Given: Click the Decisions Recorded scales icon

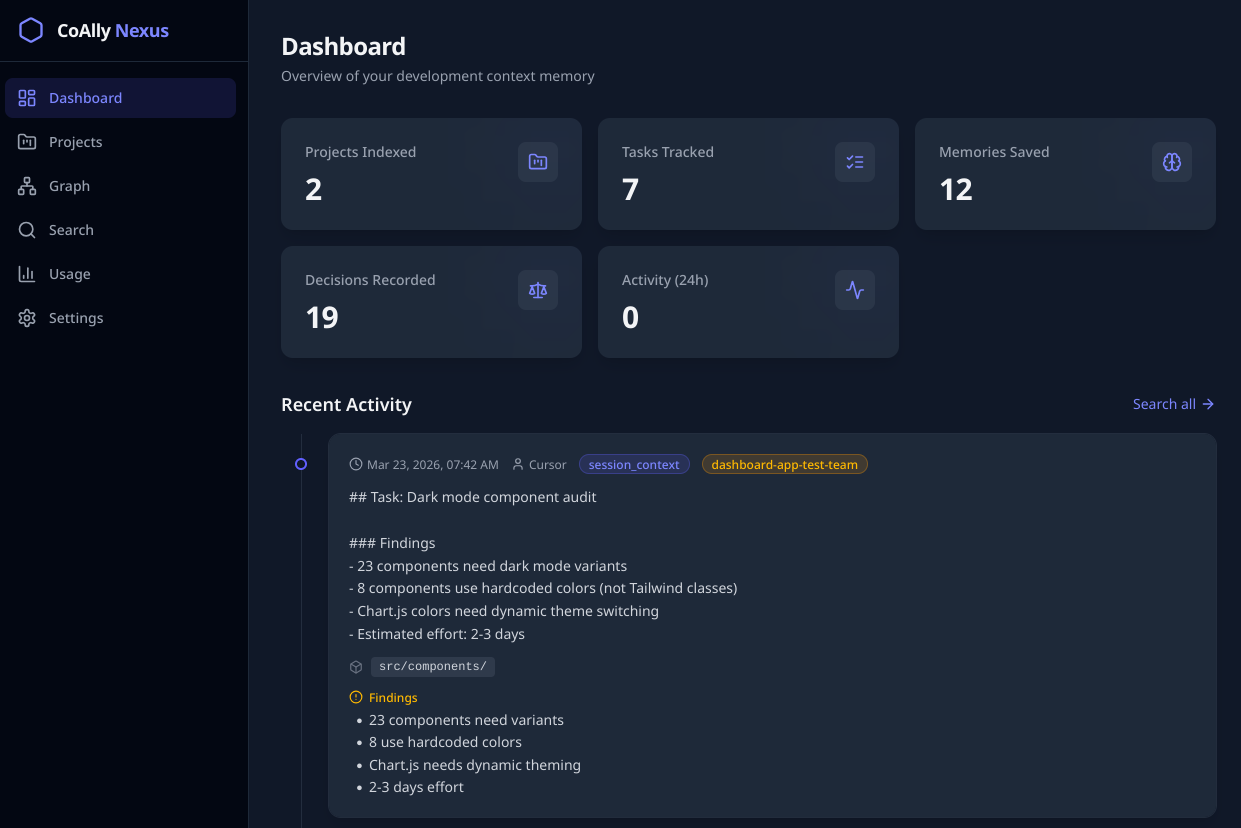Looking at the screenshot, I should (x=538, y=290).
